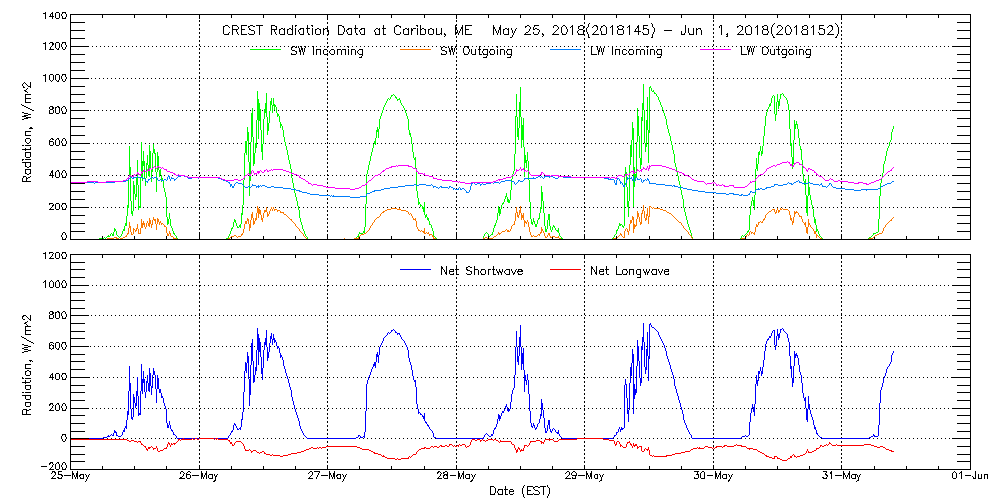The image size is (1000, 500).
Task: Click the CREST Radiation Data chart title
Action: click(x=530, y=30)
